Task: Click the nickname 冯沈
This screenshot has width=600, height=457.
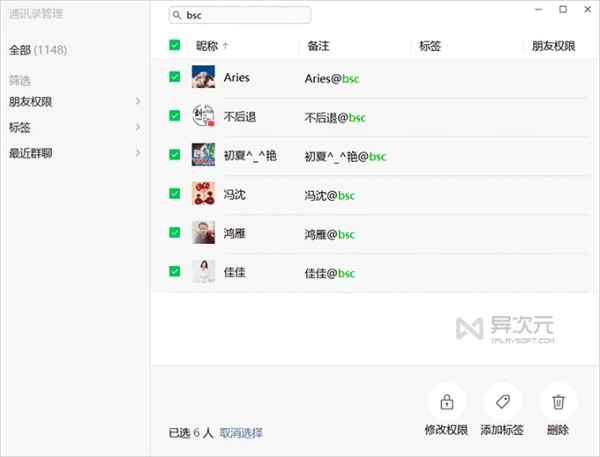Action: coord(235,194)
